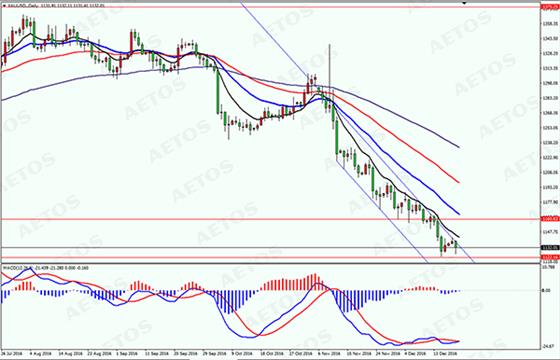Click the red 1160 price tag on price axis
The width and height of the screenshot is (560, 360).
pyautogui.click(x=550, y=219)
